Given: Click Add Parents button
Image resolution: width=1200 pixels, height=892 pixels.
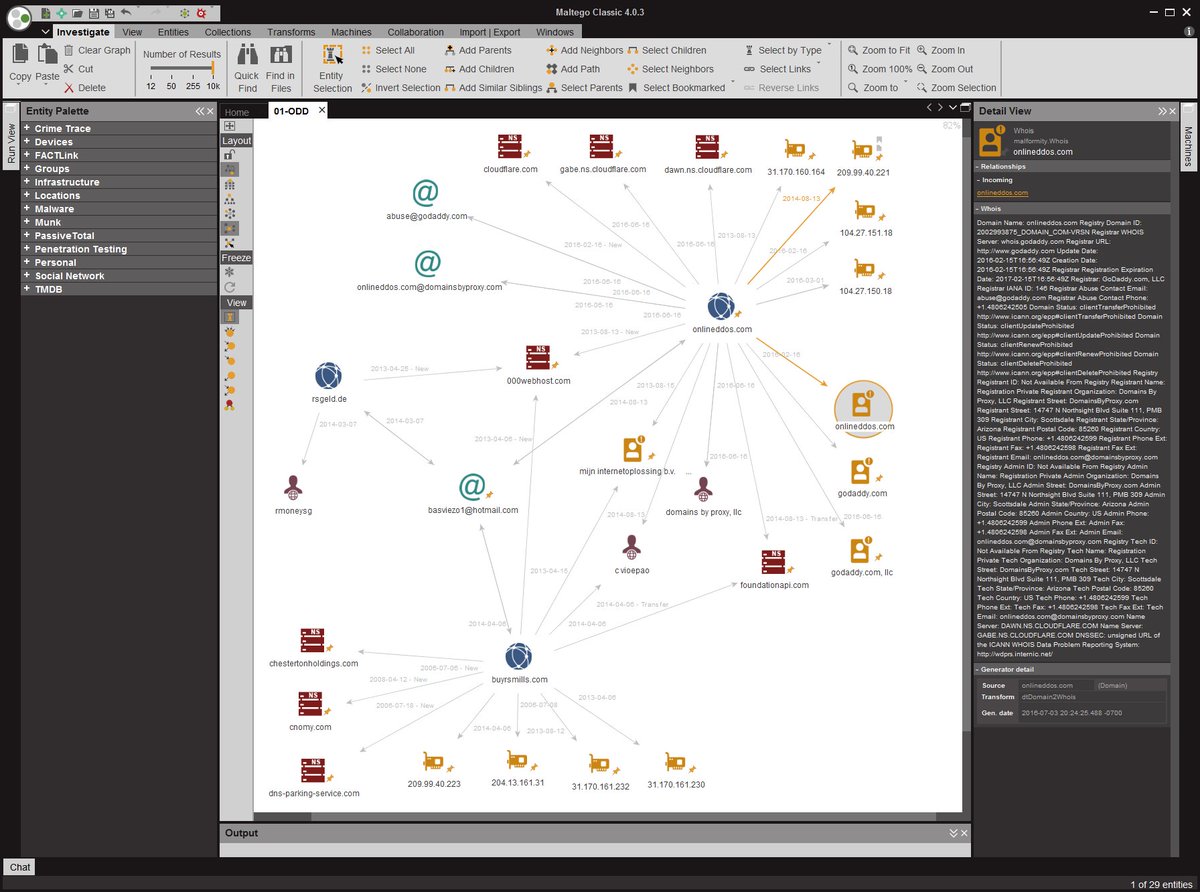Looking at the screenshot, I should (x=477, y=50).
